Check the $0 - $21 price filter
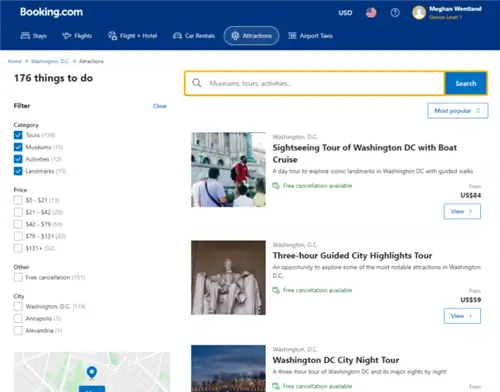This screenshot has height=392, width=500. click(x=18, y=200)
